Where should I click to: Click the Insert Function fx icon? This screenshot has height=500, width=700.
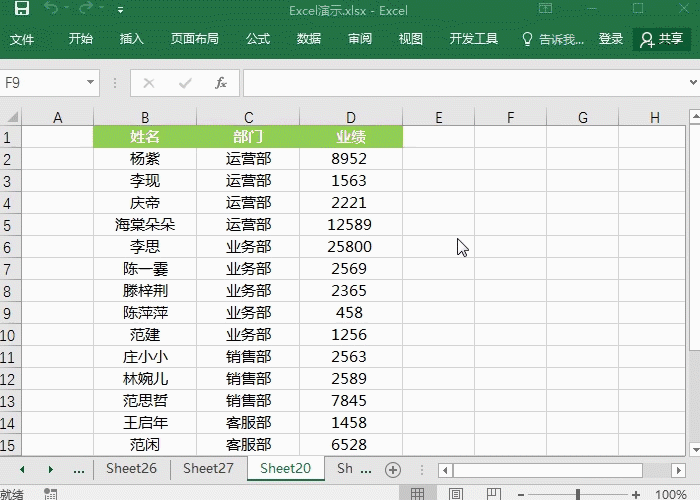[221, 83]
